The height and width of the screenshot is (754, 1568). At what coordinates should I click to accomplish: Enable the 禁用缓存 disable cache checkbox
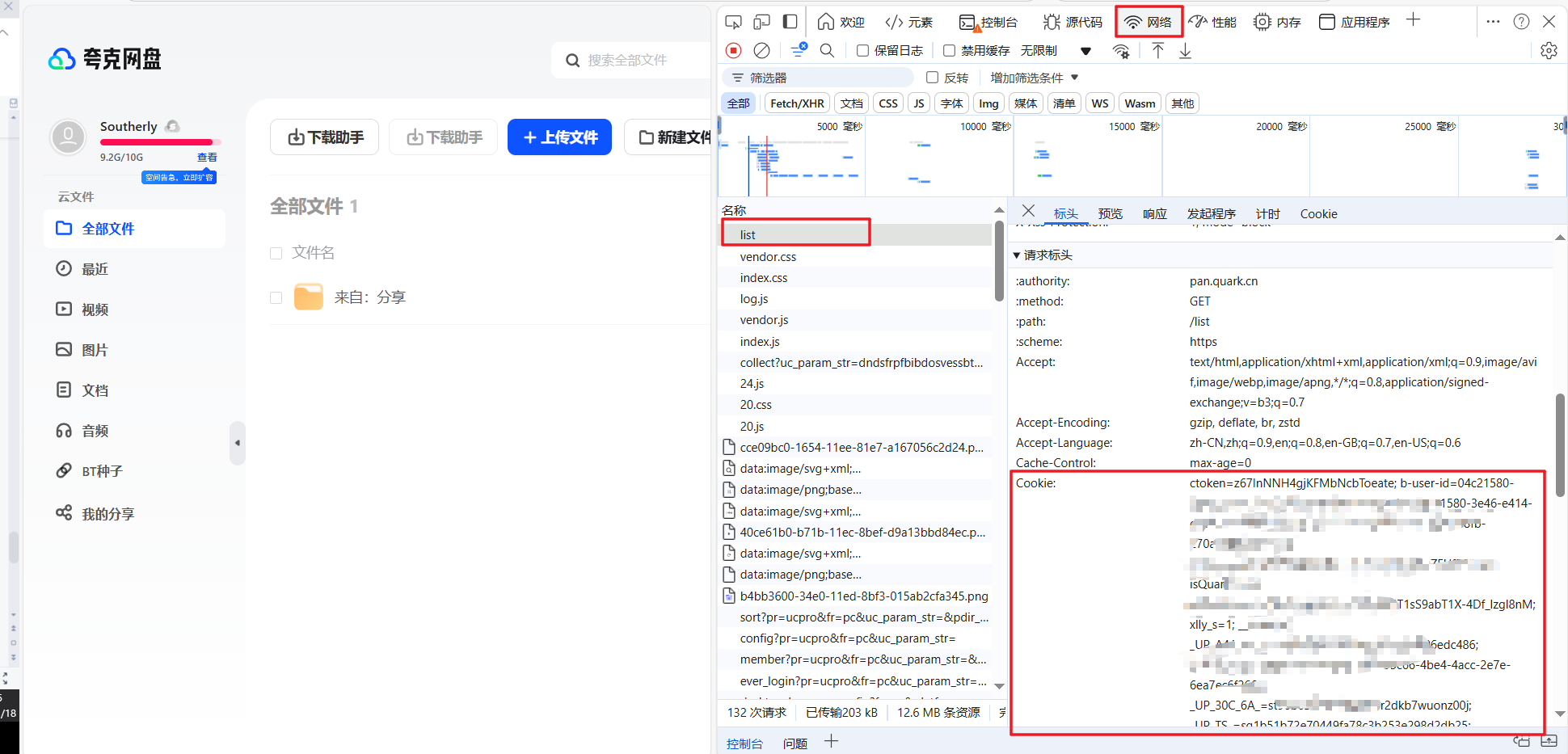tap(949, 50)
